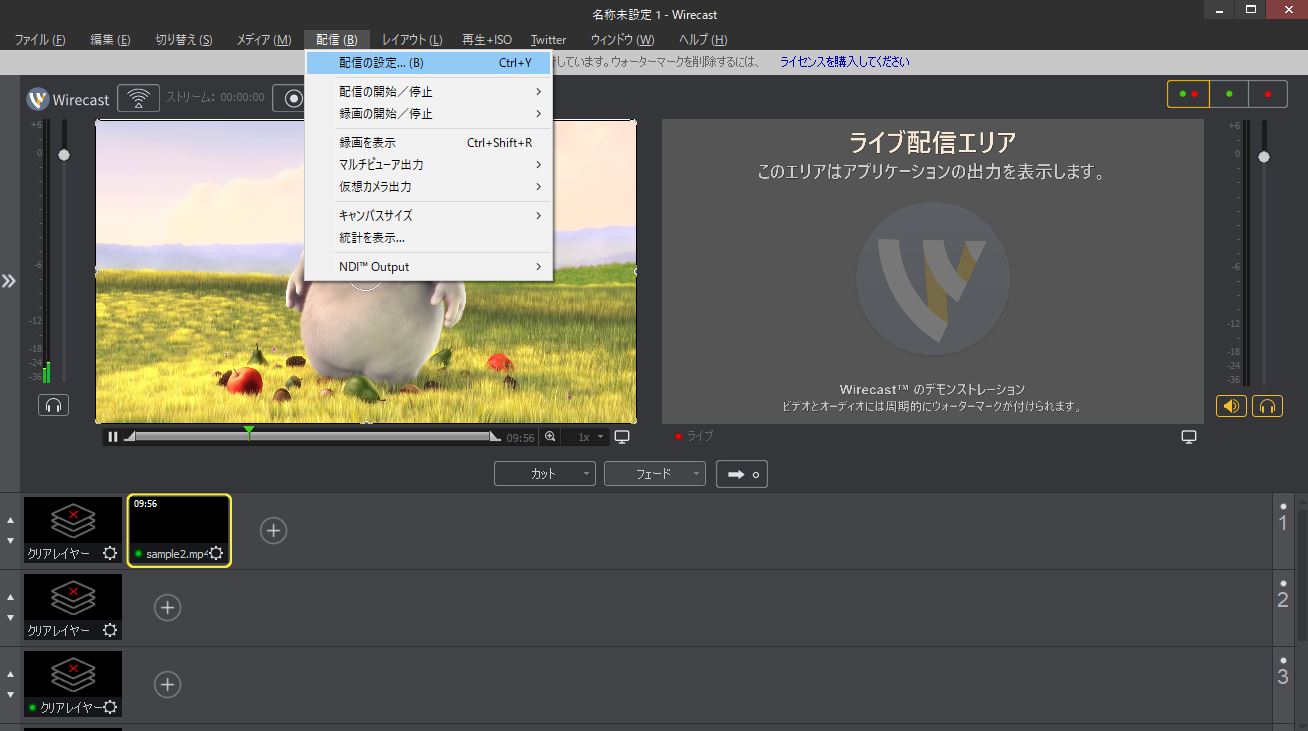The height and width of the screenshot is (731, 1308).
Task: Mute the master audio with the speaker icon
Action: point(1231,406)
